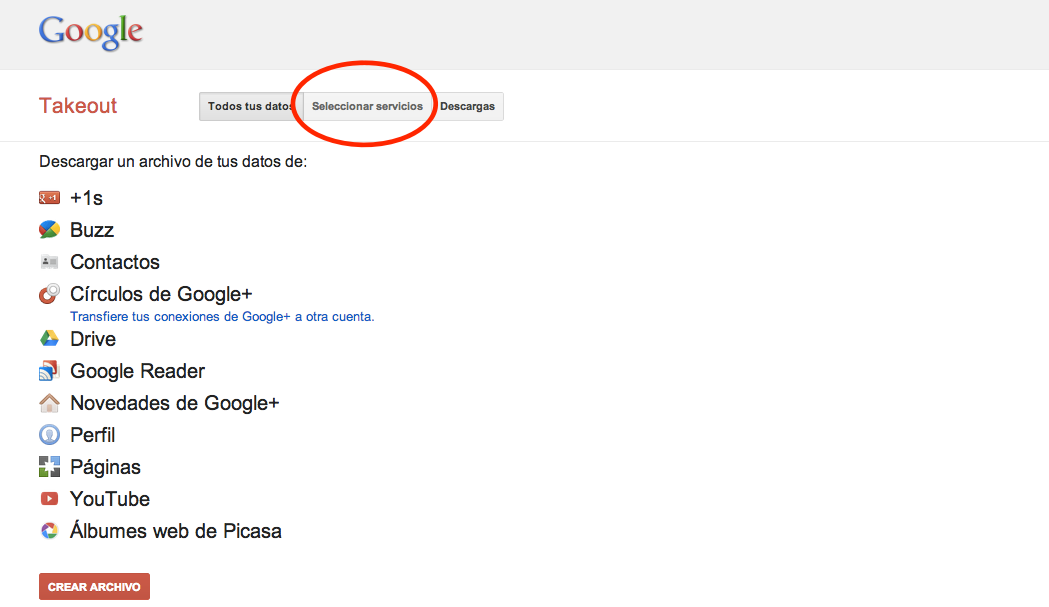Screen dimensions: 1049x607
Task: Select the +1s text label
Action: click(86, 198)
